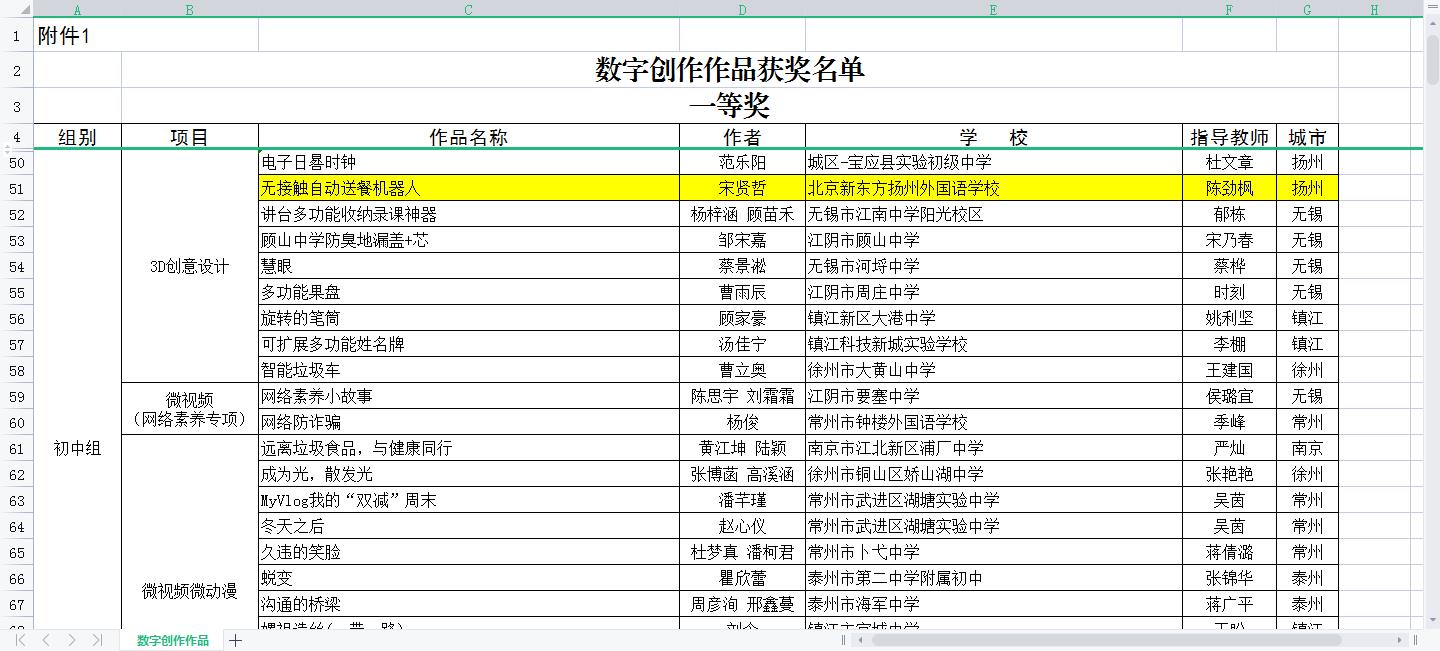The image size is (1440, 651).
Task: Select column B header
Action: point(190,9)
